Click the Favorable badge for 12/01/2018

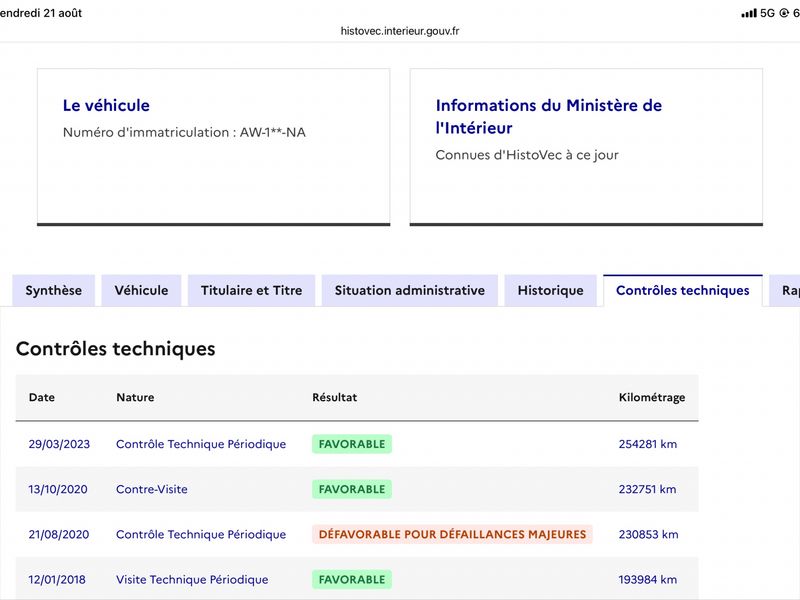tap(352, 580)
